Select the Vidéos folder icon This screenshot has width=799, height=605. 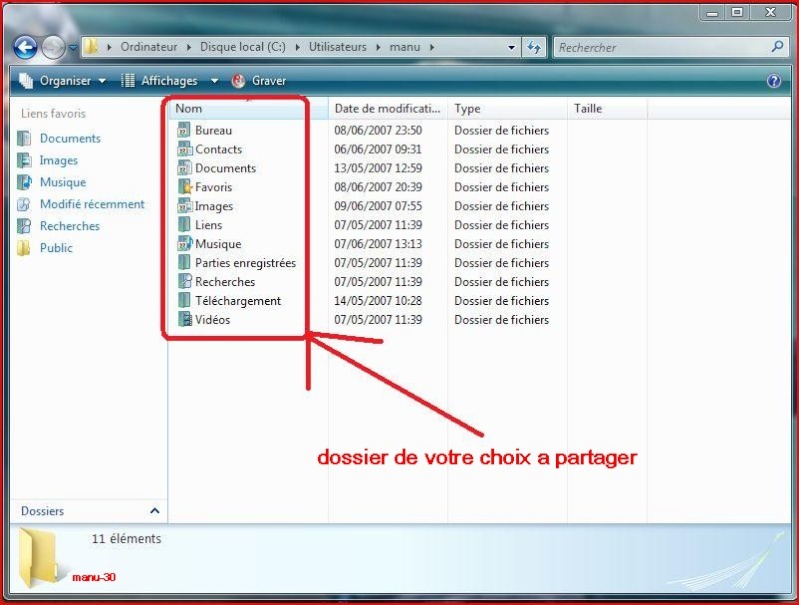tap(184, 320)
